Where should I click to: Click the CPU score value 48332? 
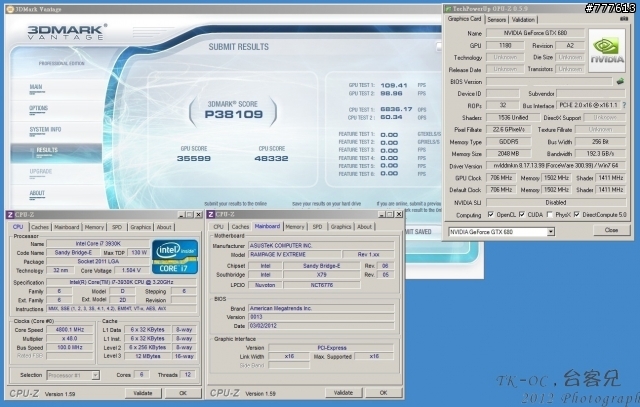[x=271, y=158]
